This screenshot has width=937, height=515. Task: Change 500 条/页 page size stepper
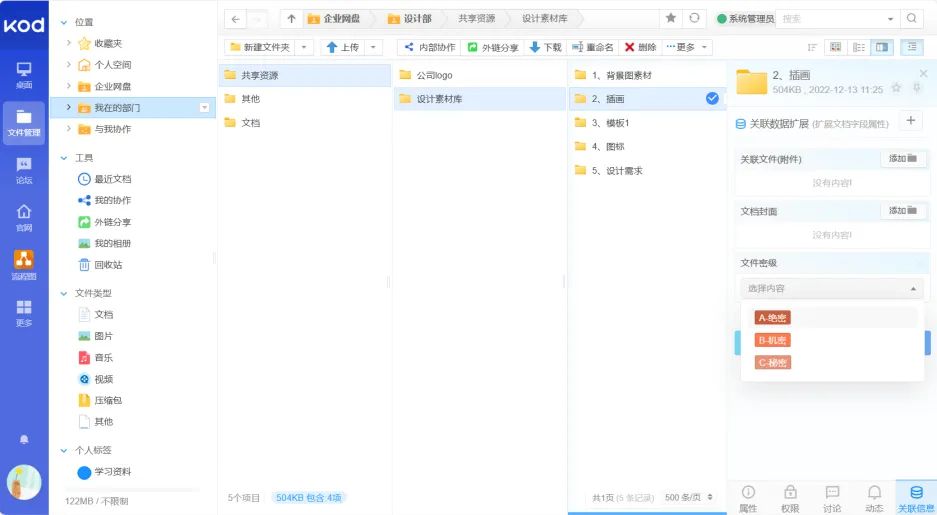pos(689,497)
